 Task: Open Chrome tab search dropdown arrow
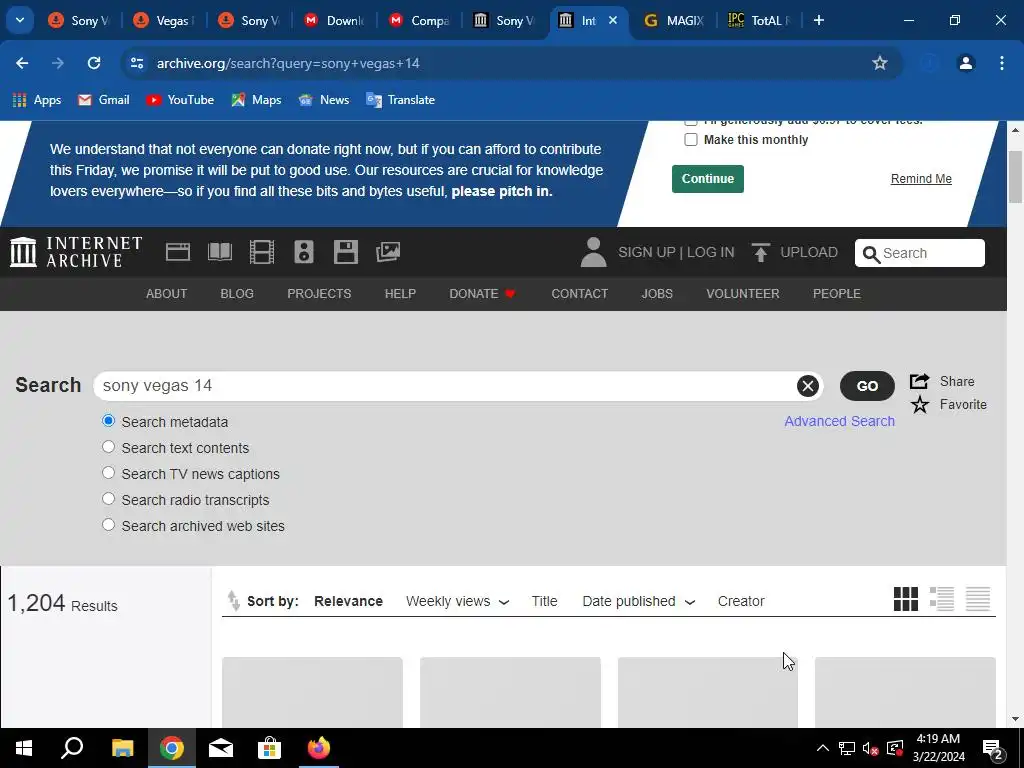[20, 20]
